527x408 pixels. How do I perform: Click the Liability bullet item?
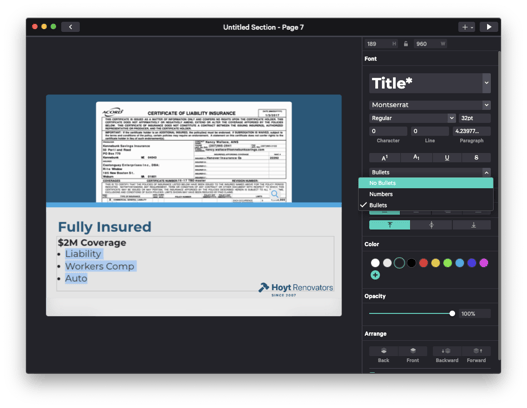[x=83, y=254]
